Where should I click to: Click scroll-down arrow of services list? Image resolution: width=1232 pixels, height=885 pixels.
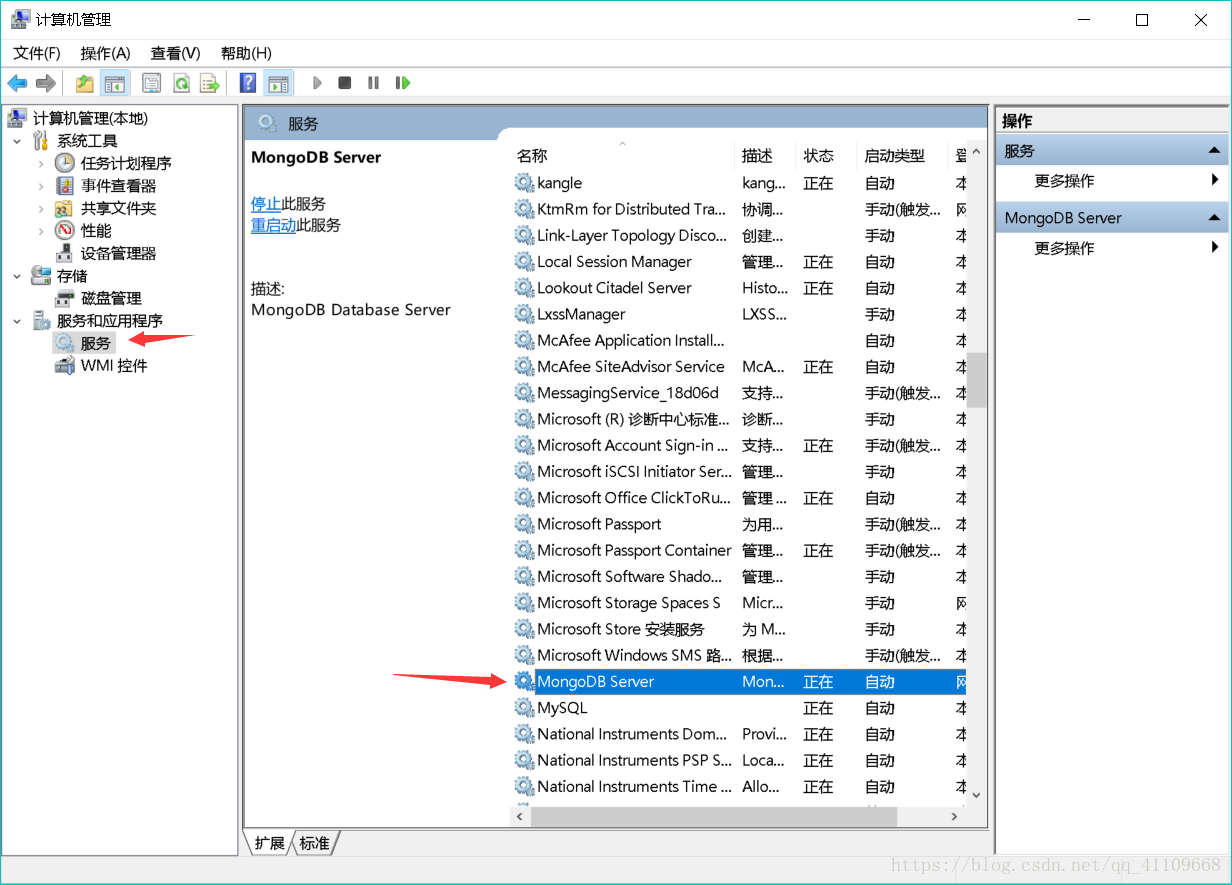point(977,795)
